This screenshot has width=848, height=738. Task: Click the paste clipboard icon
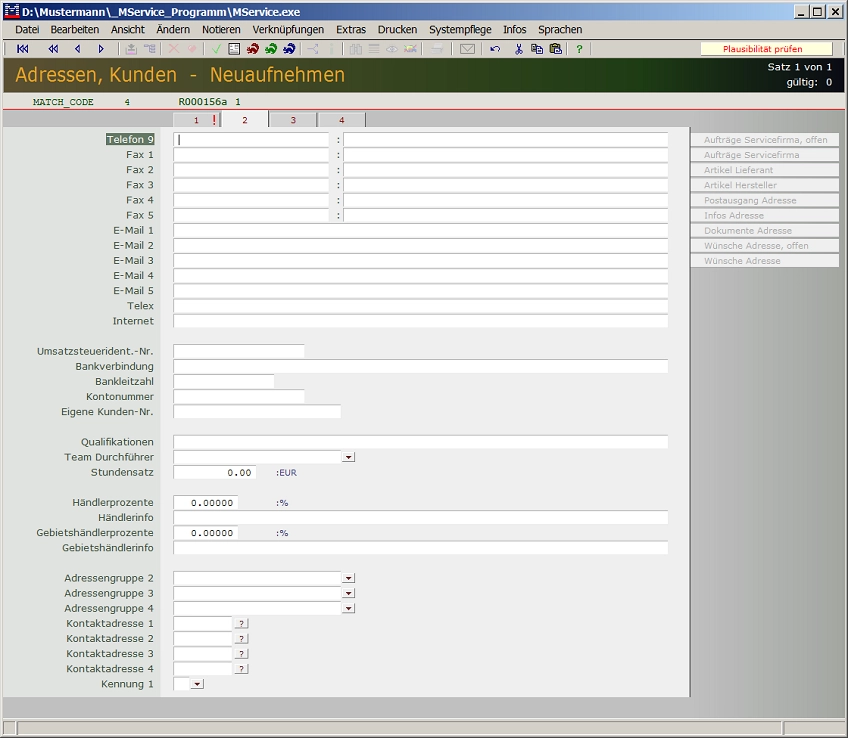pyautogui.click(x=555, y=49)
